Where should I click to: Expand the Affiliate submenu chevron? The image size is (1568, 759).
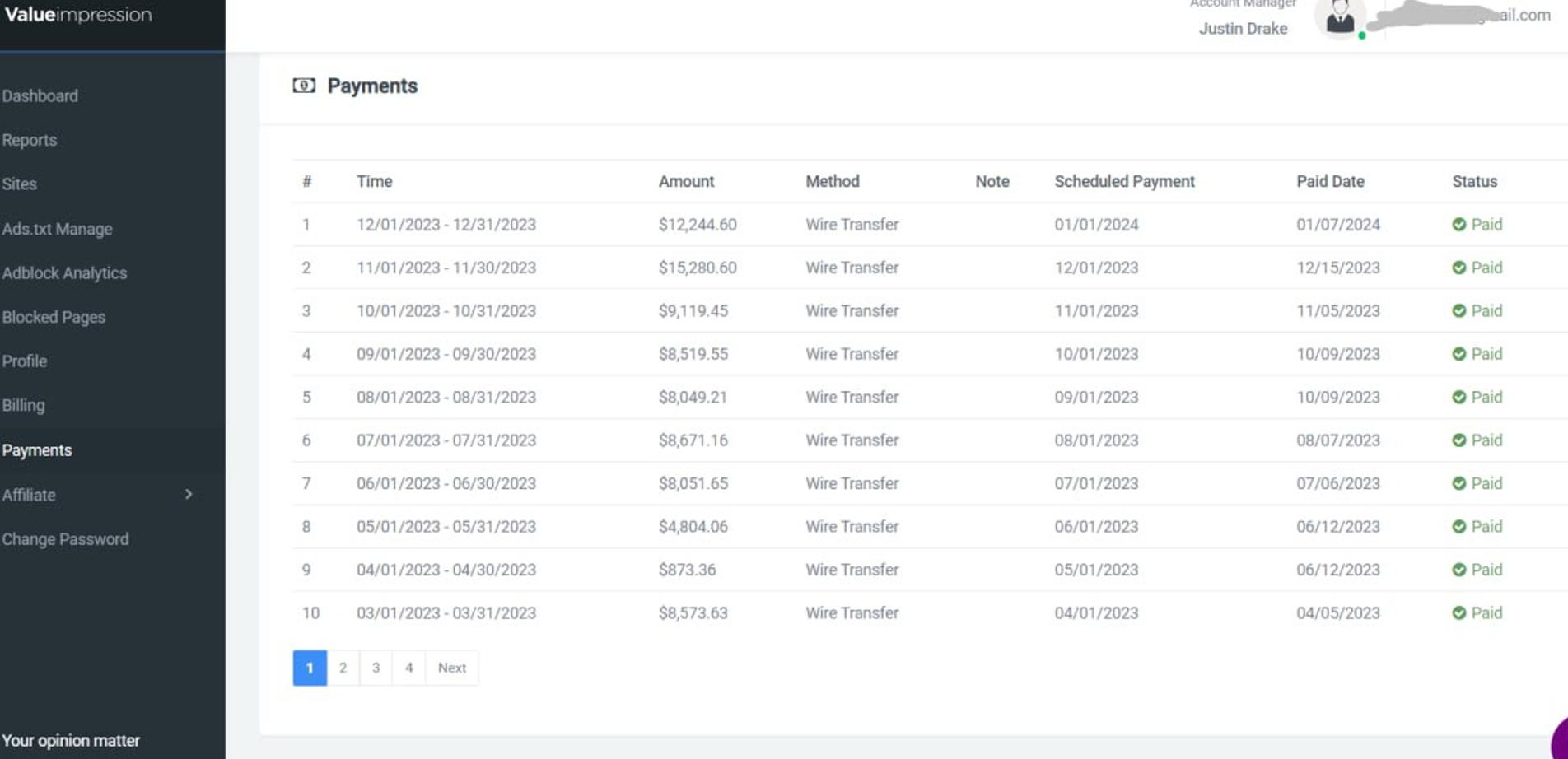pos(189,495)
